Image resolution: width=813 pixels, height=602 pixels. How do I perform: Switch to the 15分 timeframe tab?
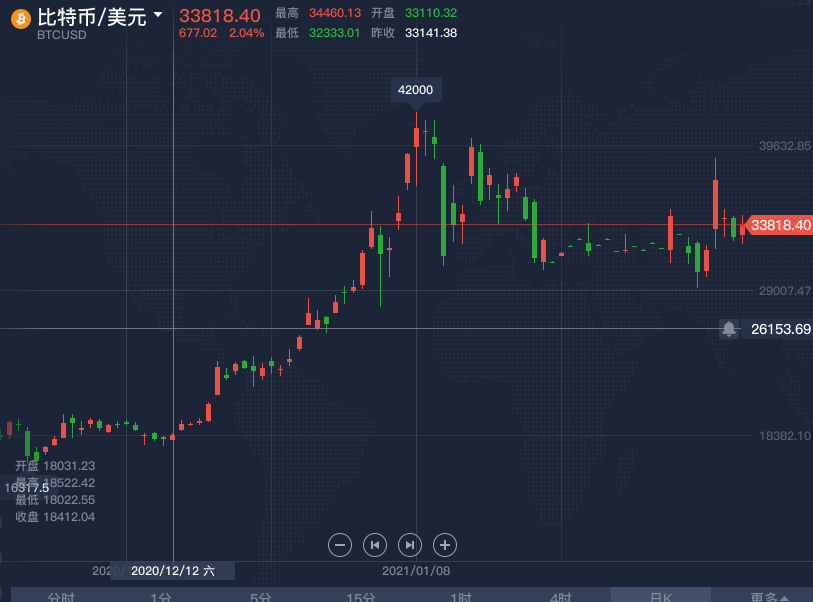[361, 597]
